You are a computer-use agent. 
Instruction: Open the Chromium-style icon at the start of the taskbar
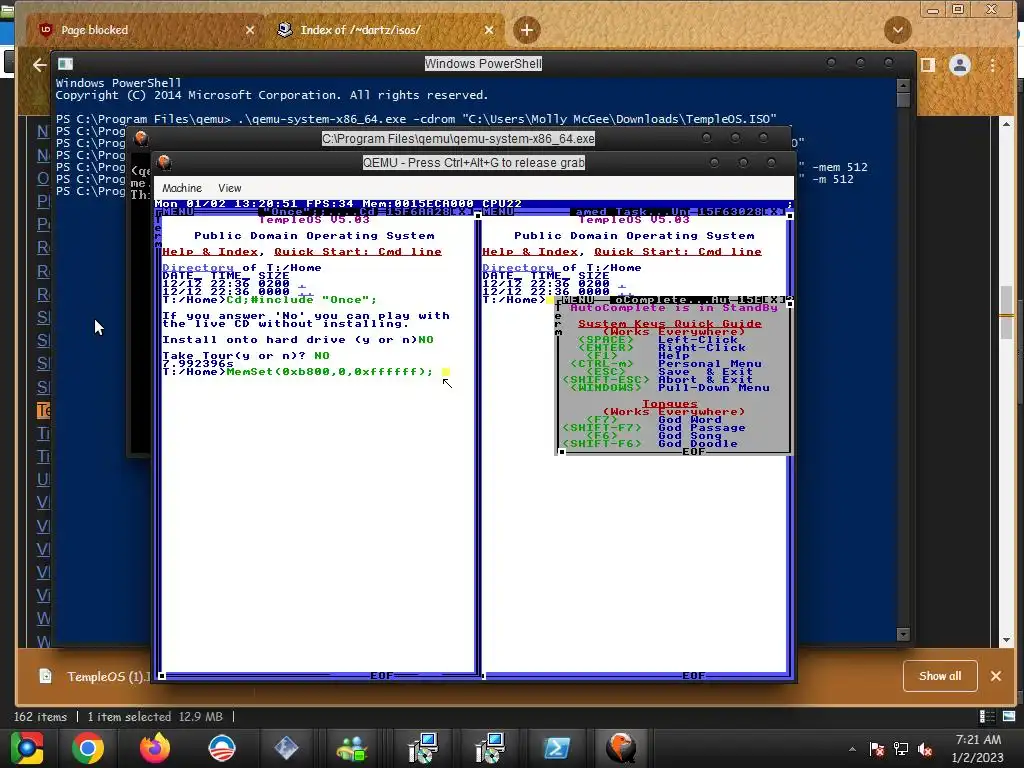(x=27, y=748)
